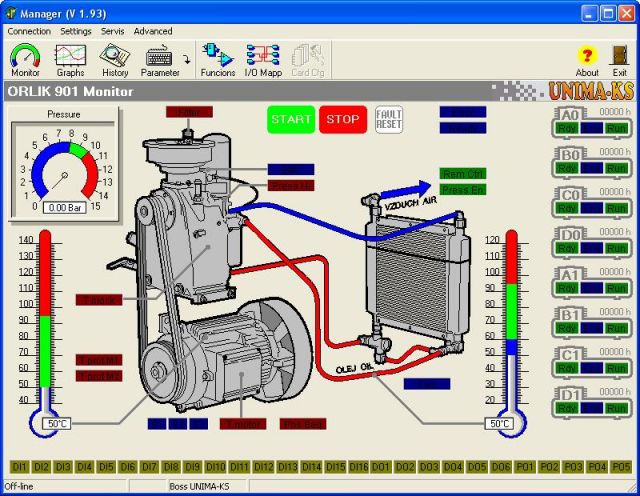Open the Connection menu
This screenshot has width=640, height=496.
click(29, 31)
